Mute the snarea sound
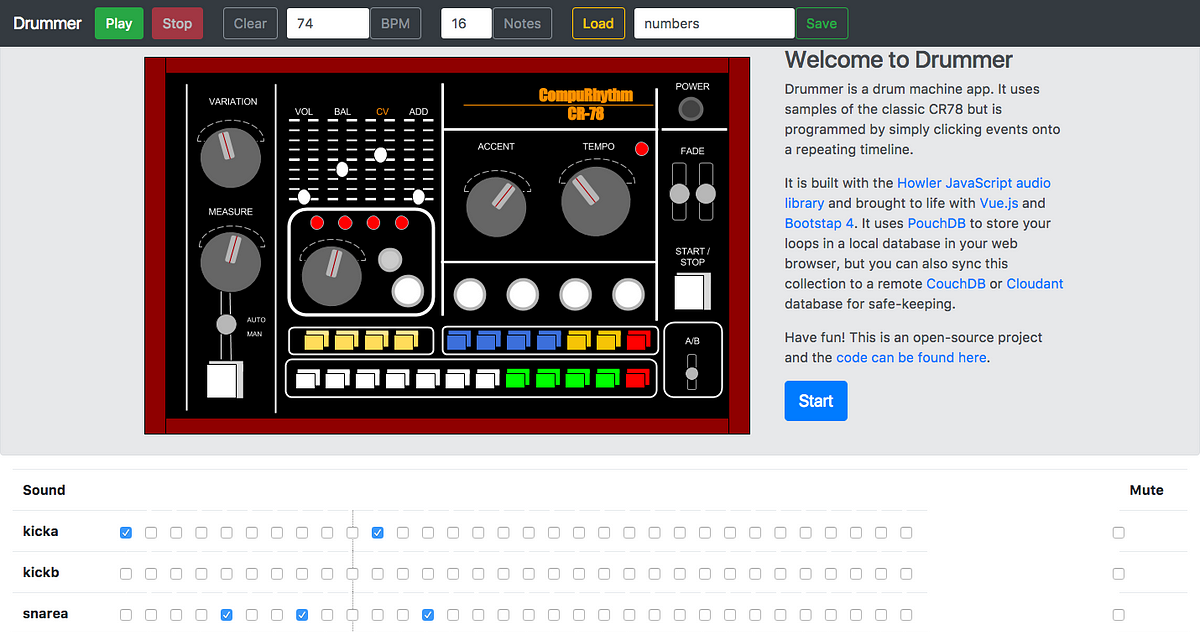This screenshot has height=632, width=1200. pyautogui.click(x=1118, y=614)
